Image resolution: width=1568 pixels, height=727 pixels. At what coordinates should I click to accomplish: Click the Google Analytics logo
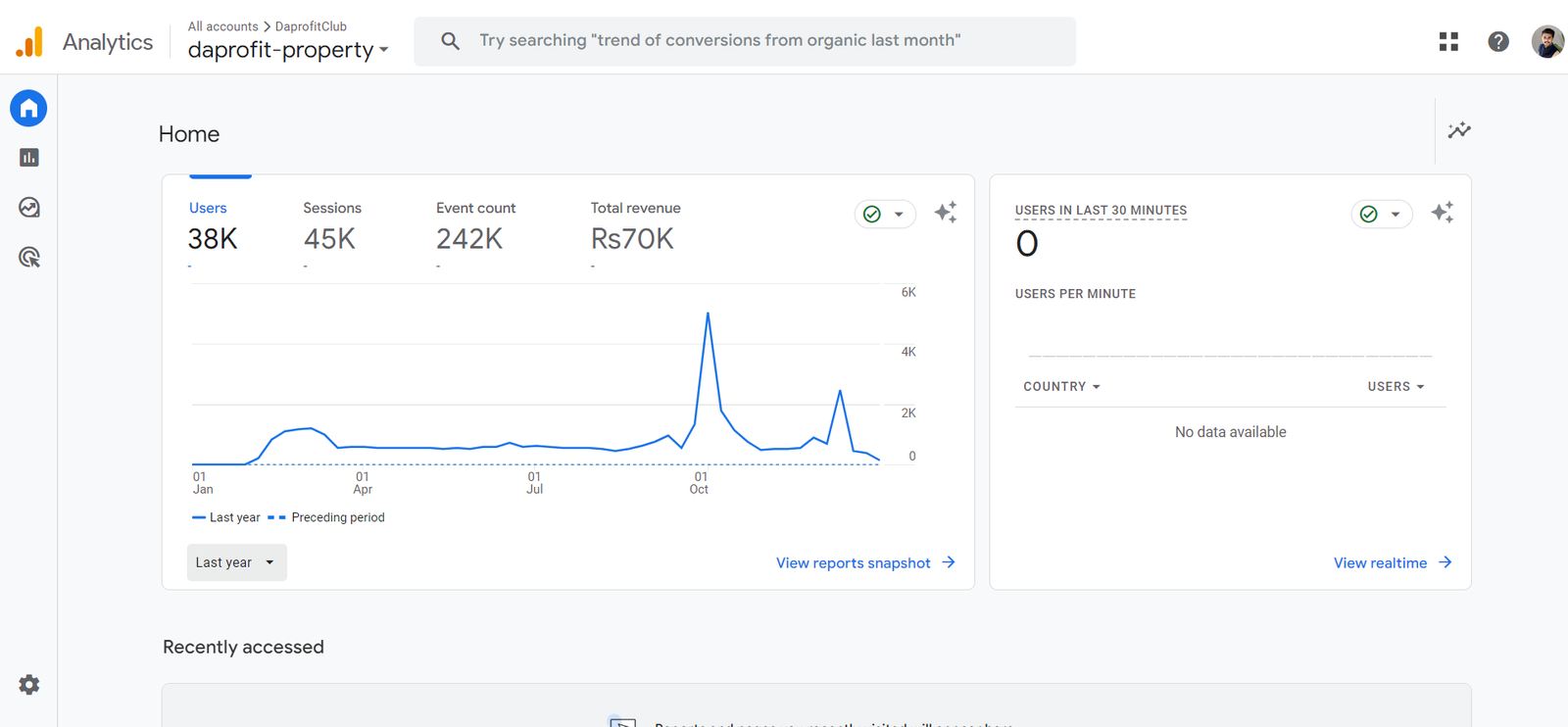click(x=29, y=41)
